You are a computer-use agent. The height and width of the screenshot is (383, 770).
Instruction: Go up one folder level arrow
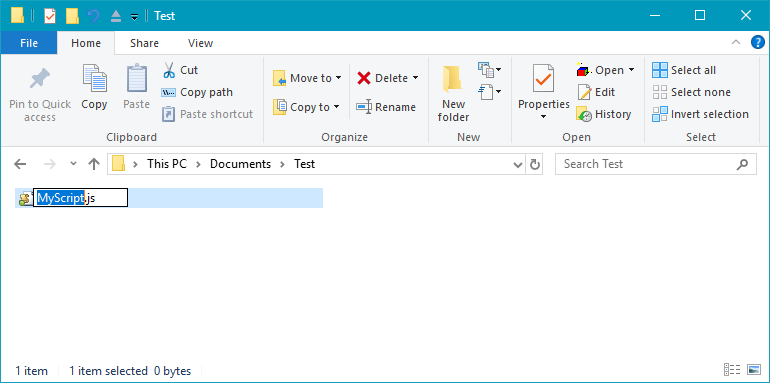[x=94, y=164]
